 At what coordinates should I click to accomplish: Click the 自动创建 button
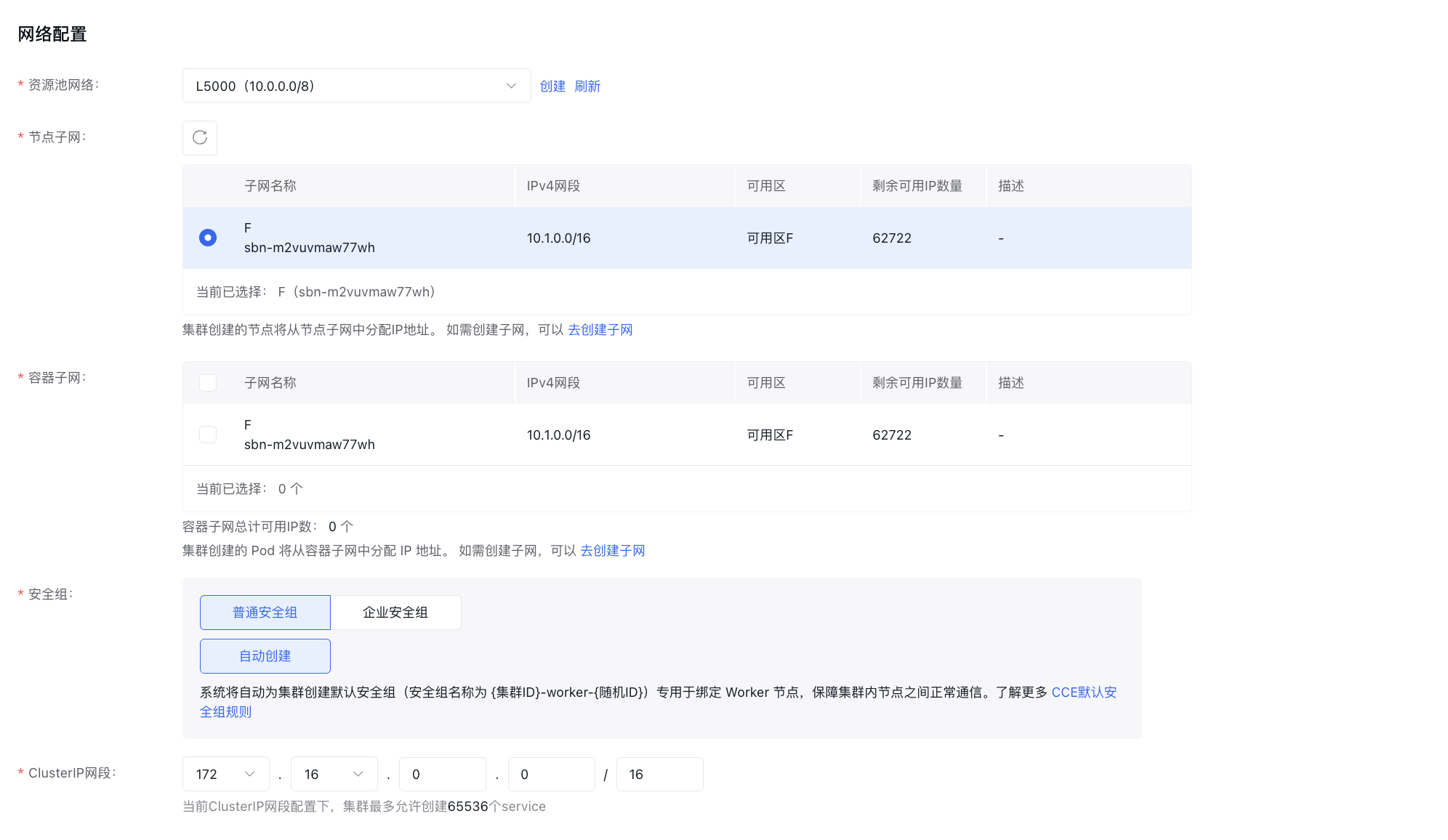point(265,656)
